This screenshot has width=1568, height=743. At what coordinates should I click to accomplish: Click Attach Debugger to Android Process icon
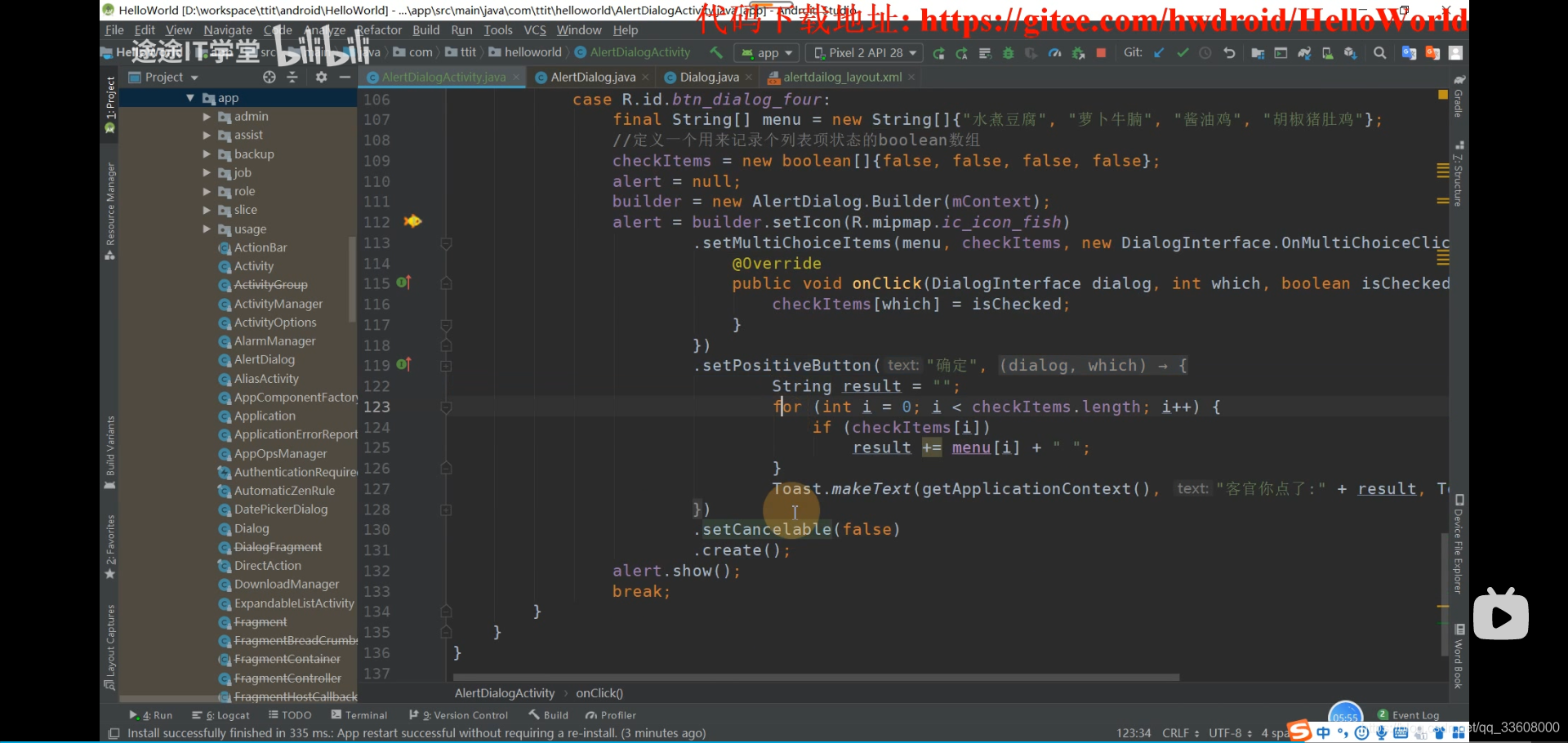tap(1078, 53)
